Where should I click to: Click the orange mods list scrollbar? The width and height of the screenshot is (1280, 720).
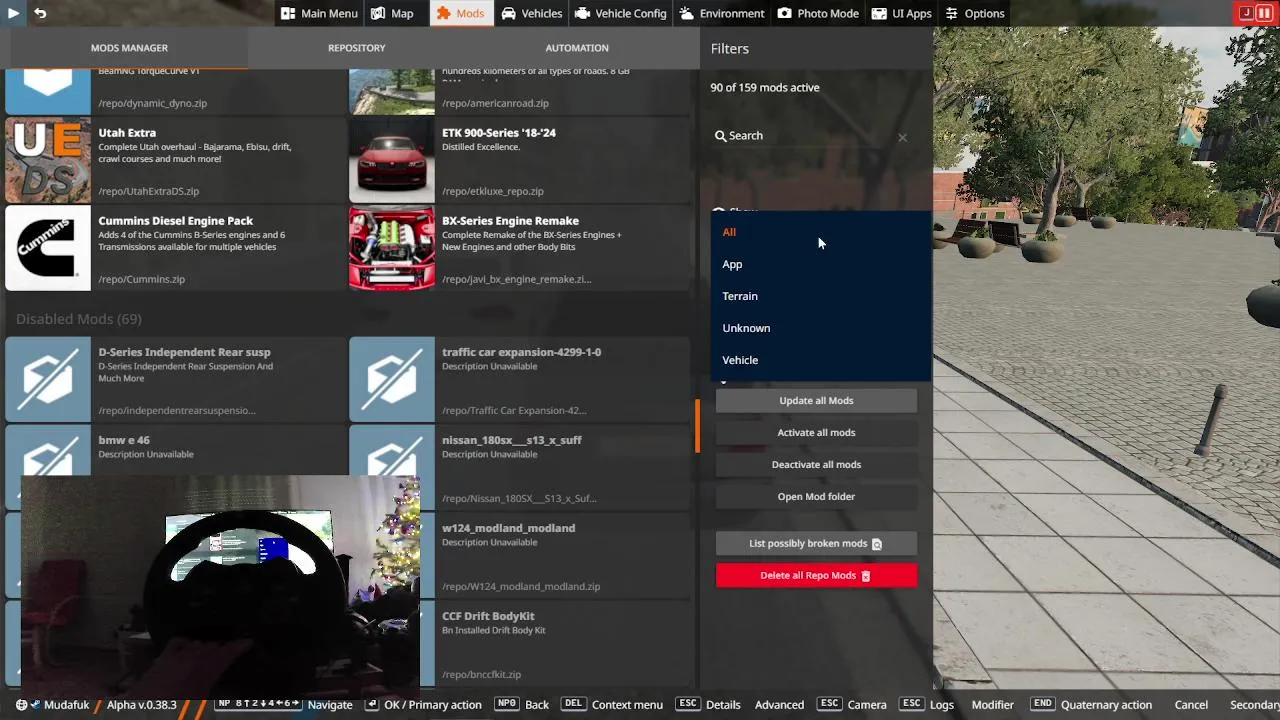[698, 426]
